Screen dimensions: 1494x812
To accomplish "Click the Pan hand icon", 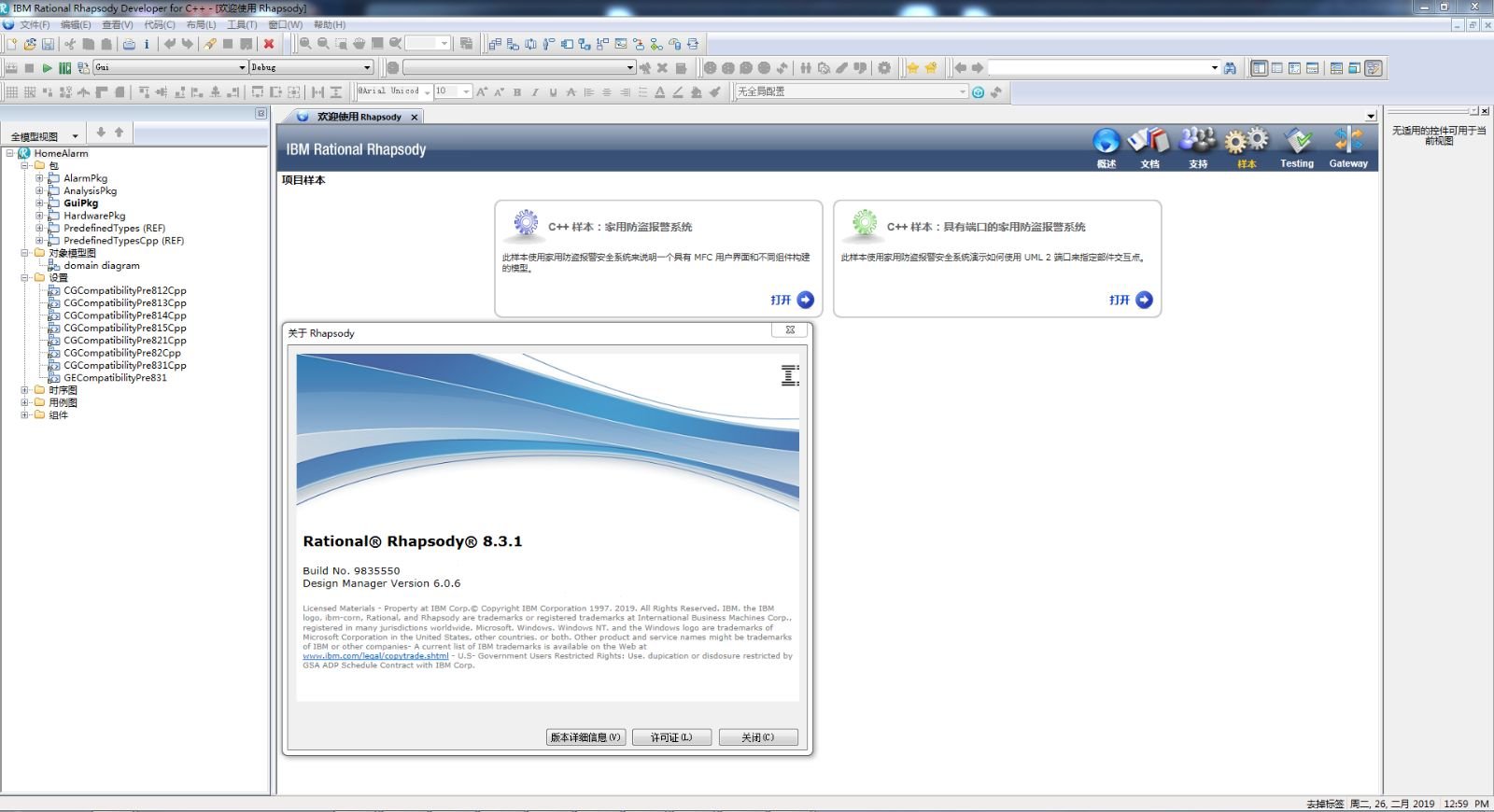I will coord(359,44).
